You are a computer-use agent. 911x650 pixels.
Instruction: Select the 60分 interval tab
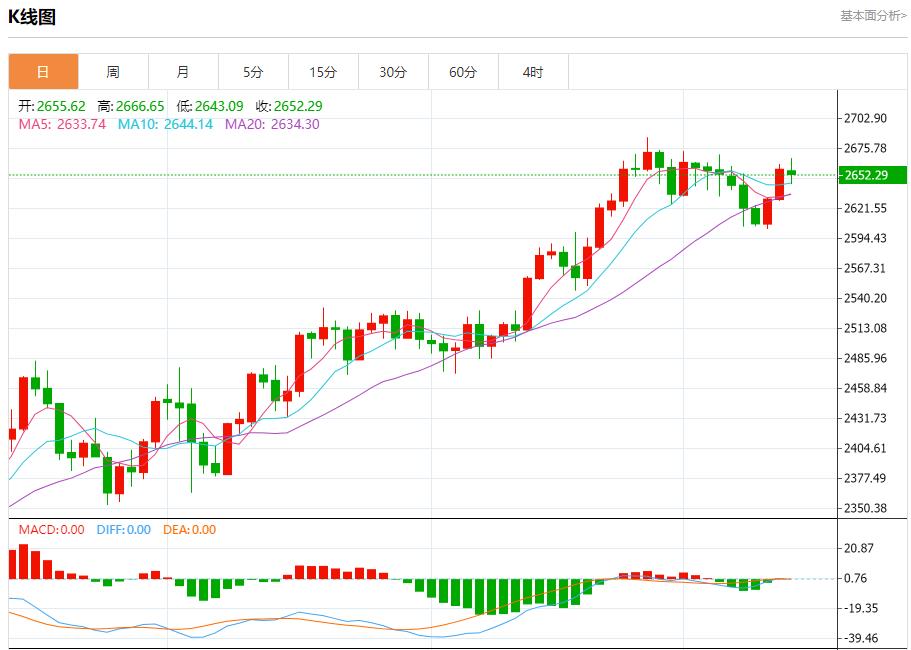[463, 72]
